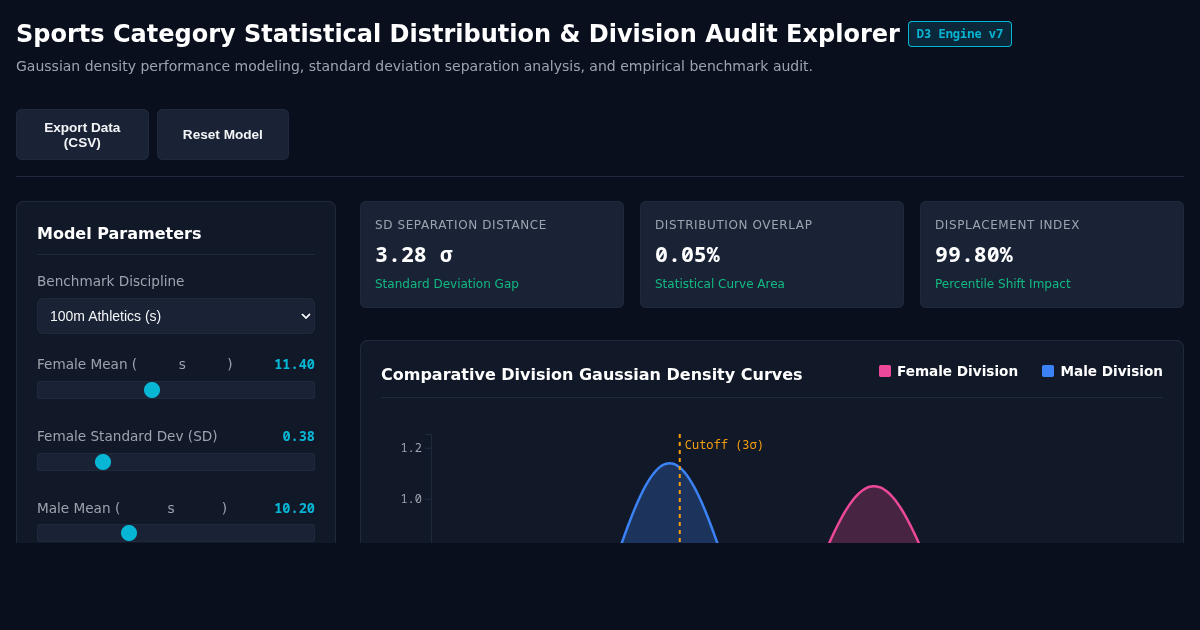Click the Male Mean slider handle
1200x630 pixels.
[x=129, y=533]
